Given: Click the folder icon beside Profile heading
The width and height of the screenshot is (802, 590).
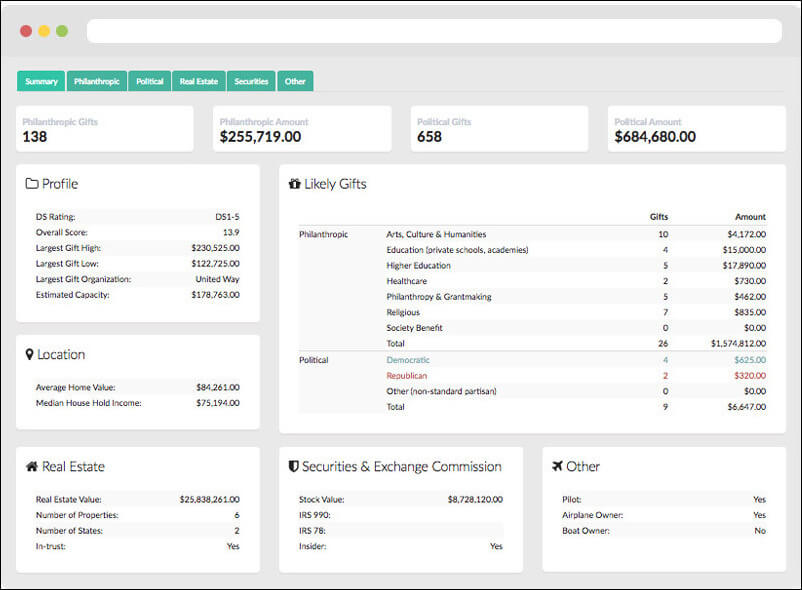Looking at the screenshot, I should (x=33, y=184).
